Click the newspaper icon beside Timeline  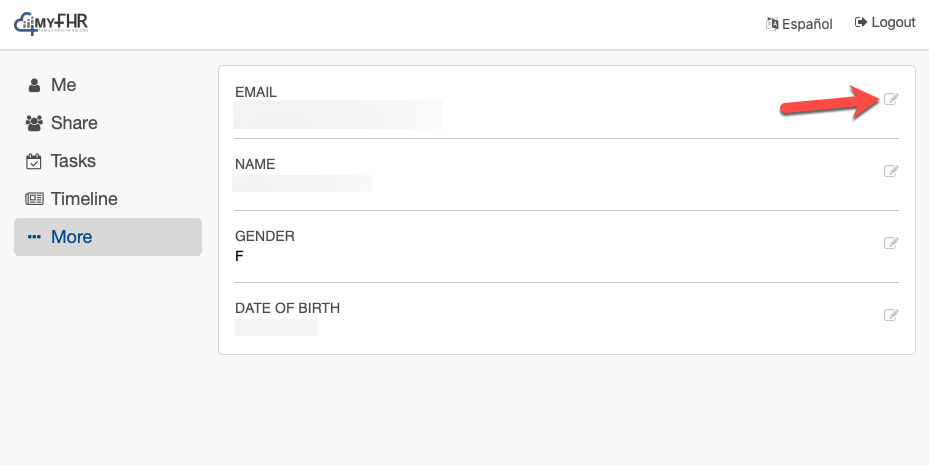point(34,200)
